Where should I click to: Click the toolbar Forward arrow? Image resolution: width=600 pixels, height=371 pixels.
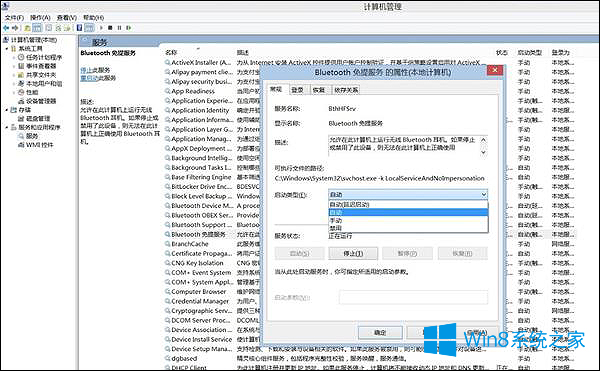(15, 28)
